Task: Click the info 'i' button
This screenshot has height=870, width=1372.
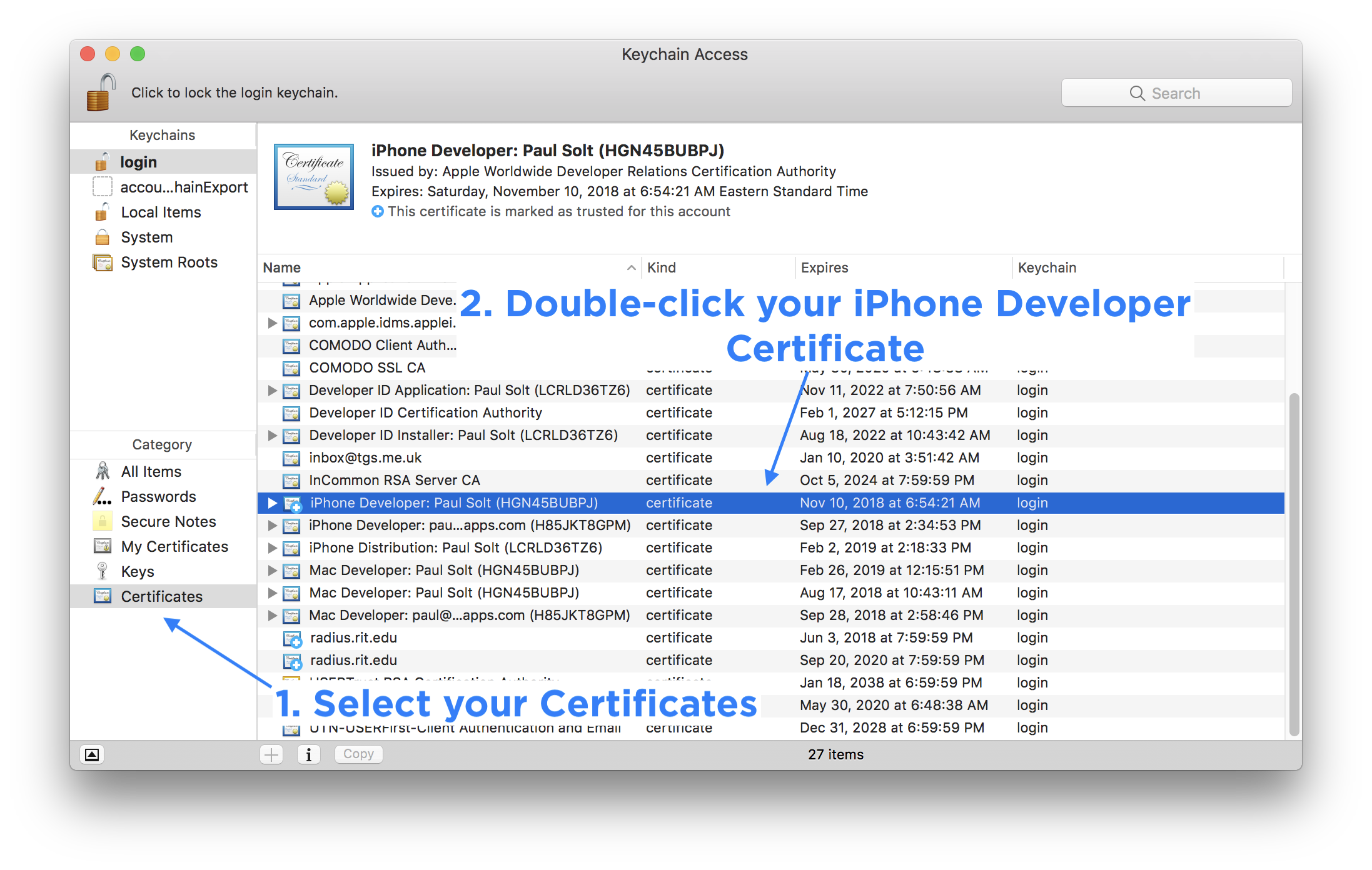Action: tap(308, 754)
